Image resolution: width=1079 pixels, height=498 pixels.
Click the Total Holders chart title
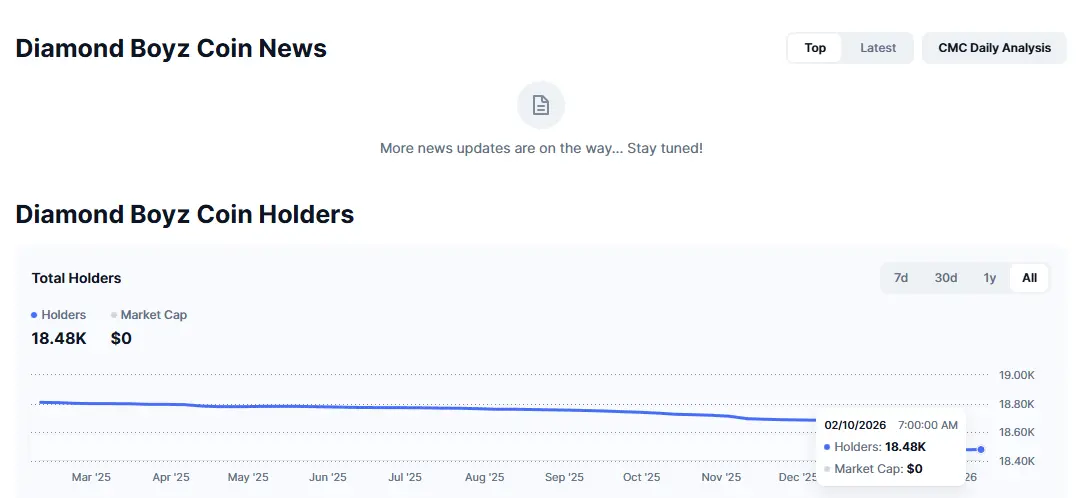[x=76, y=278]
